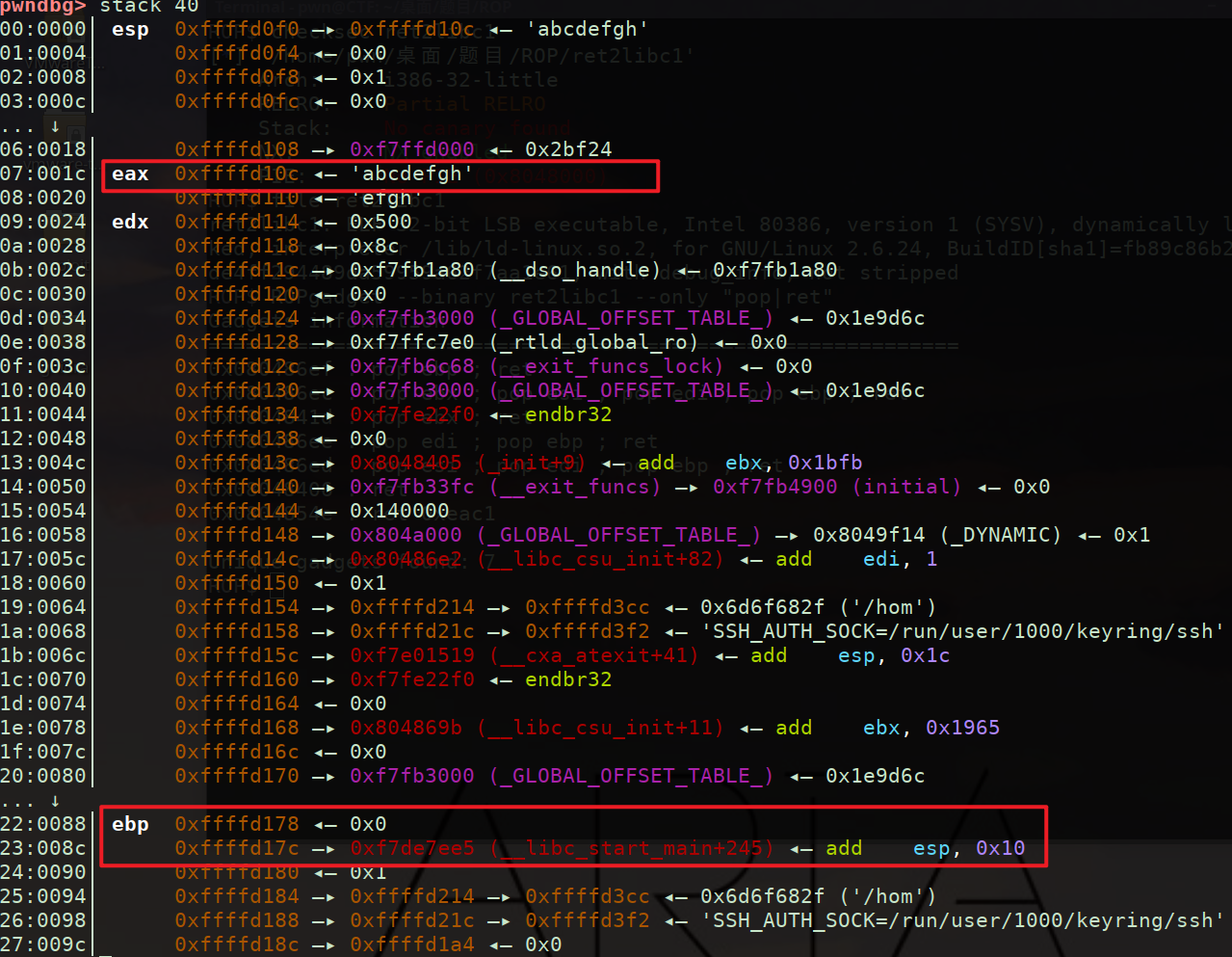The height and width of the screenshot is (957, 1232).
Task: Click offset label 1d:0074
Action: tap(43, 704)
